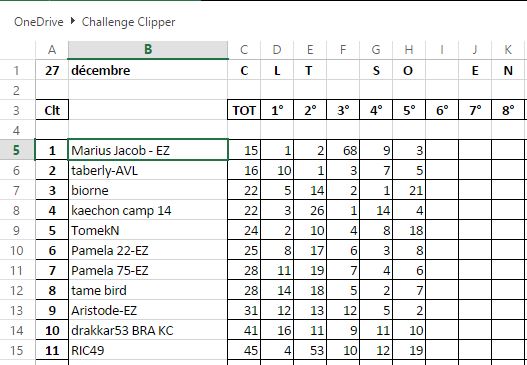The image size is (527, 365).
Task: Select column B header
Action: tap(148, 50)
